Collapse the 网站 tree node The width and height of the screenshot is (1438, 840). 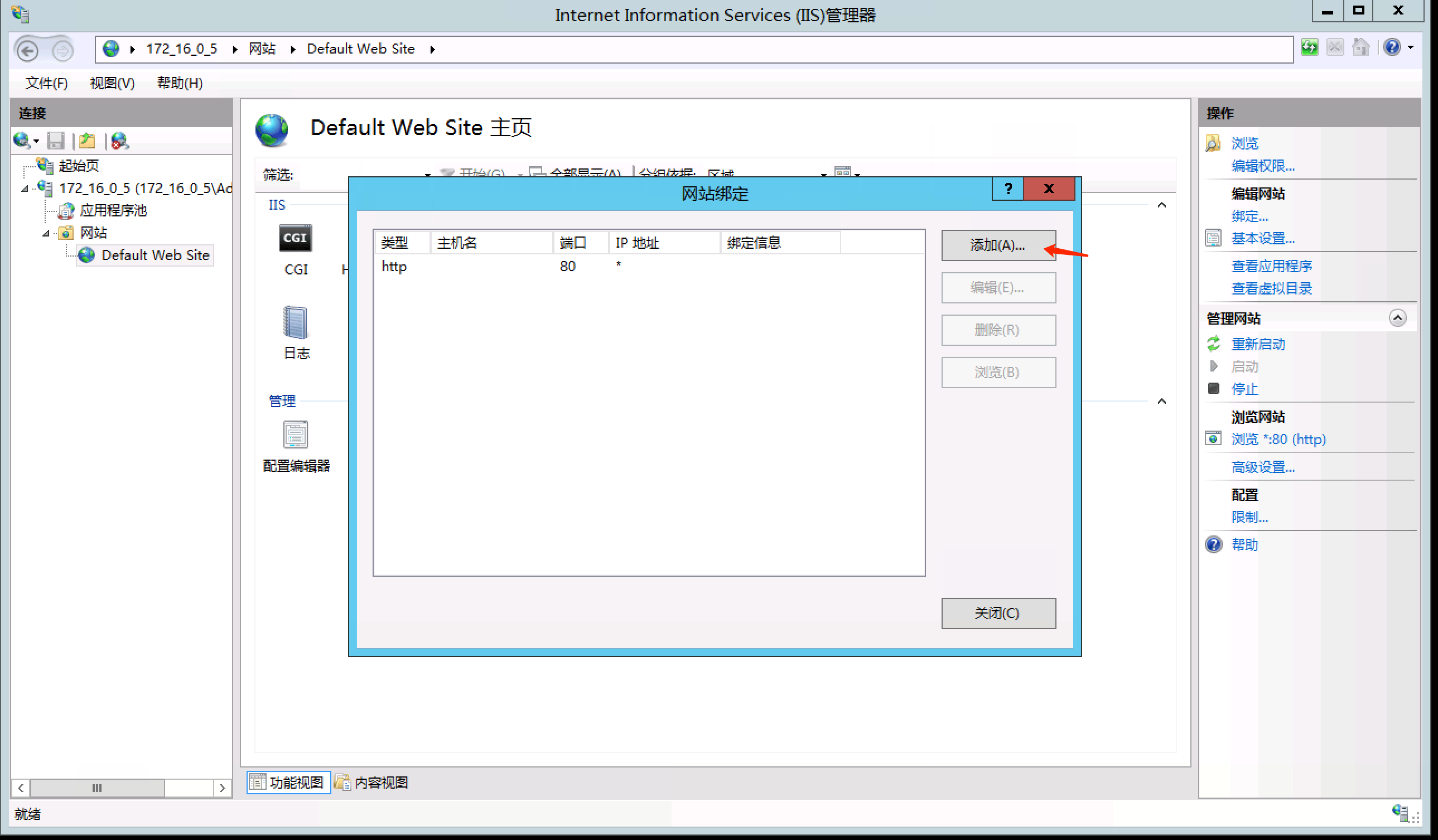46,233
